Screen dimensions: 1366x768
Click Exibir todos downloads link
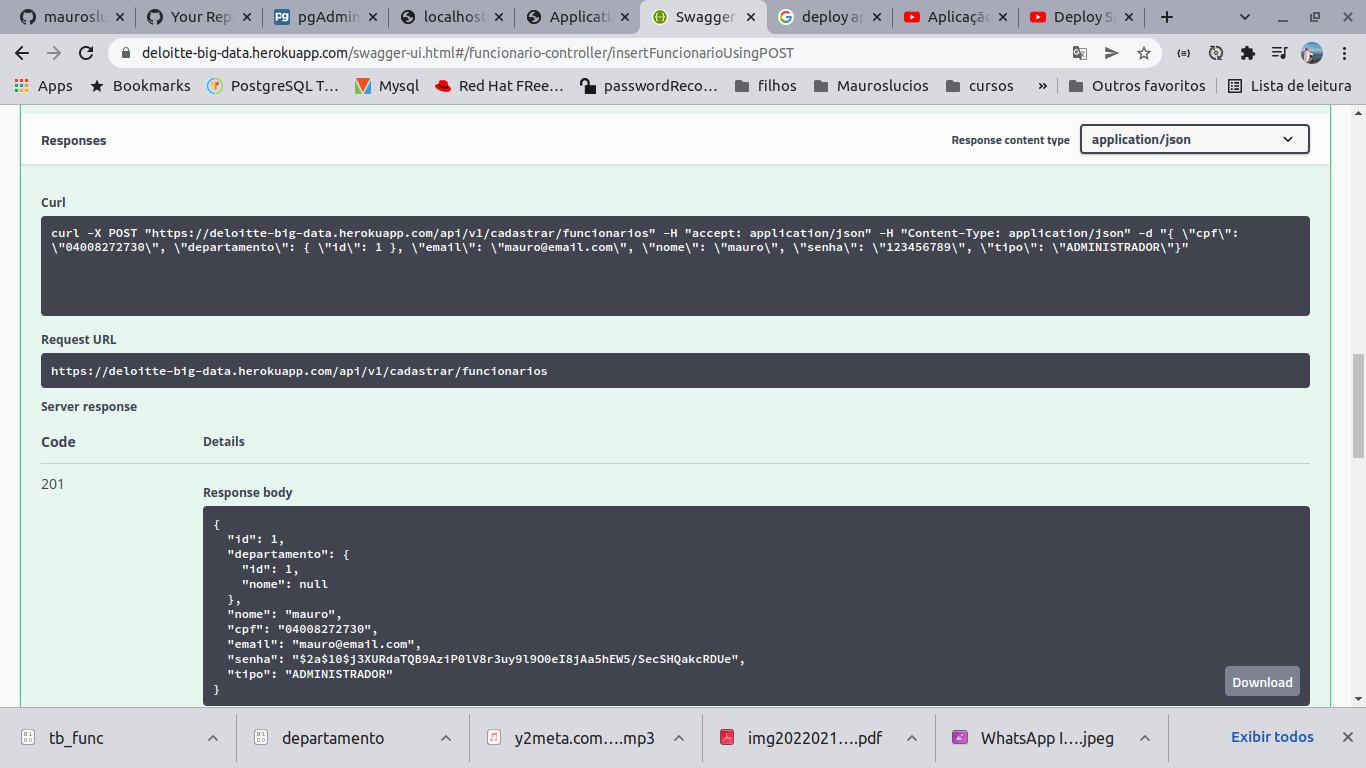tap(1272, 737)
